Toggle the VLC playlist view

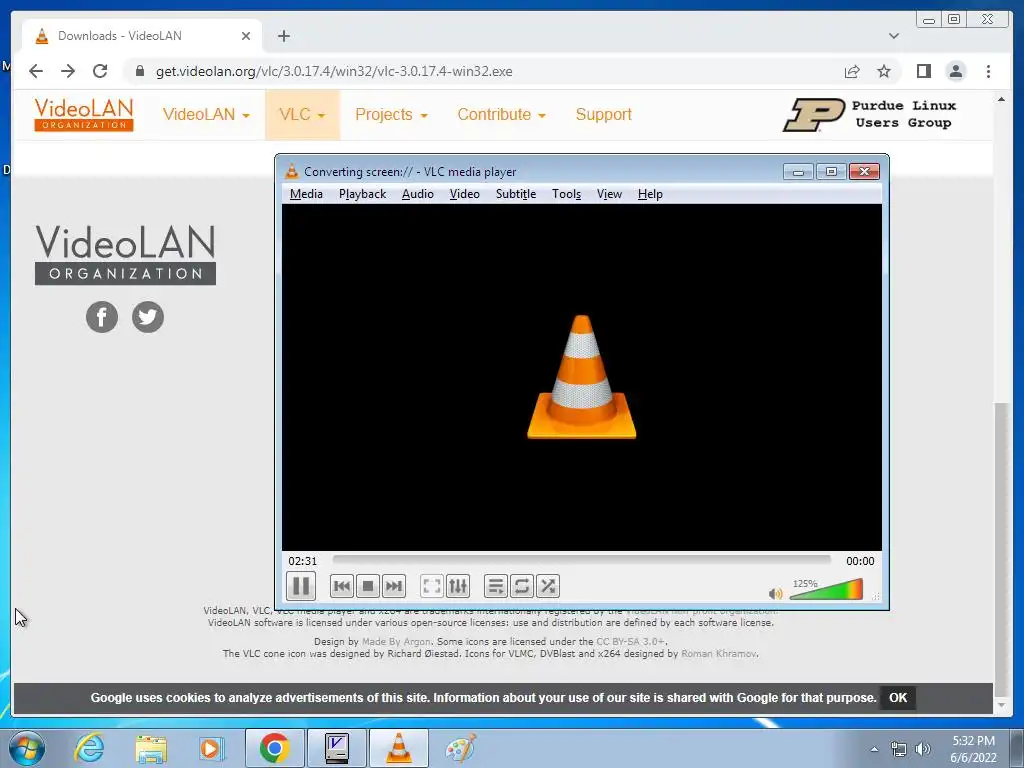(496, 586)
